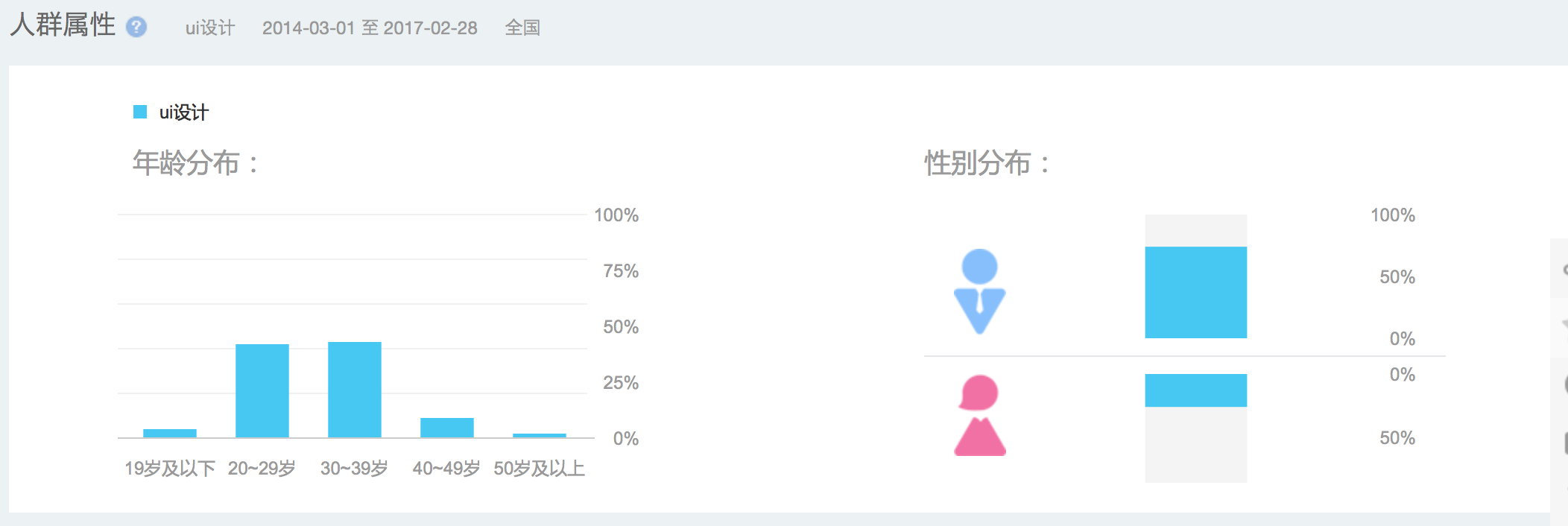Click the female percentage bar
Screen dimensions: 1568x526
point(1195,390)
